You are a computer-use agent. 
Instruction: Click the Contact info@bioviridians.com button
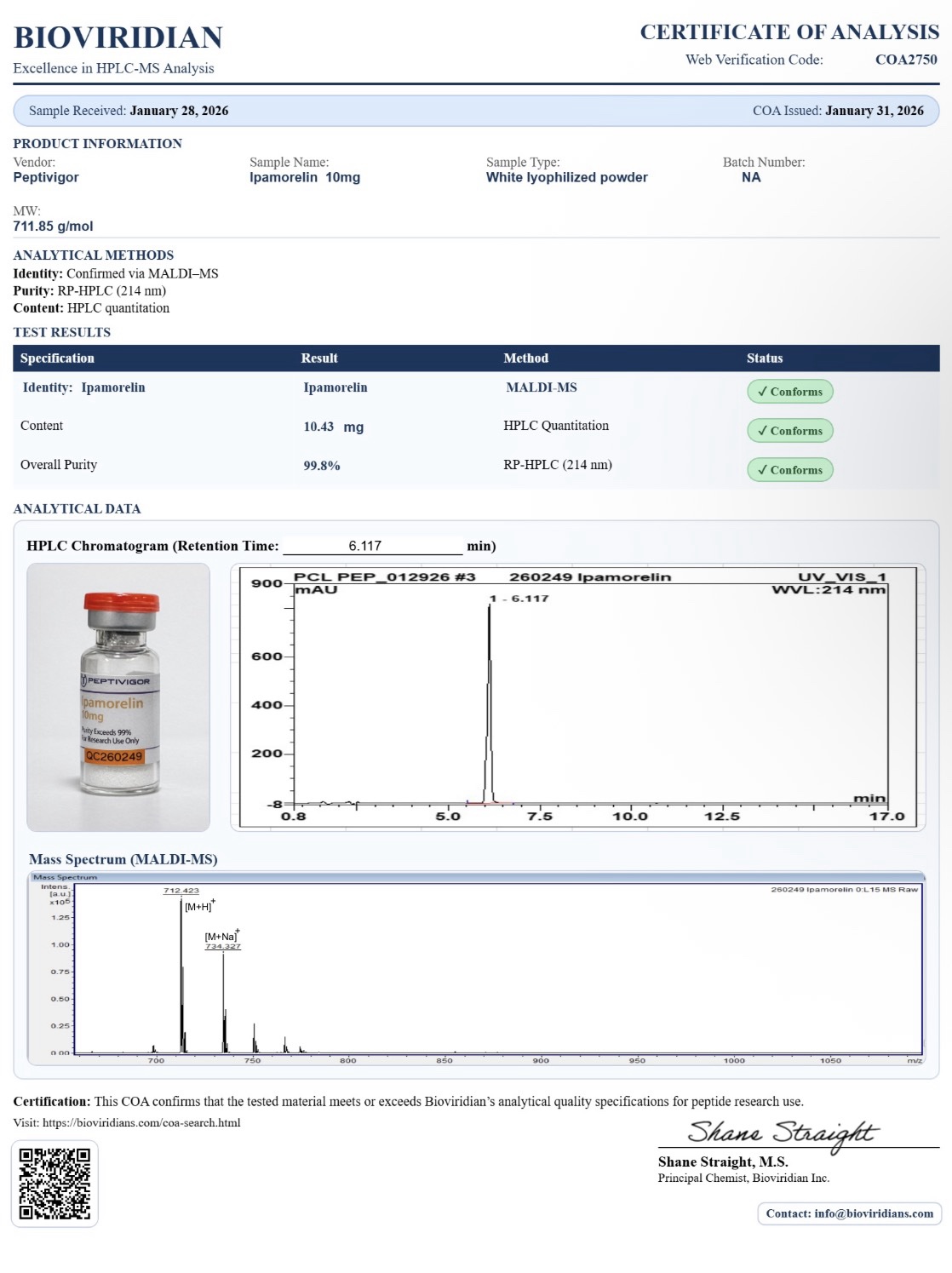point(849,1213)
